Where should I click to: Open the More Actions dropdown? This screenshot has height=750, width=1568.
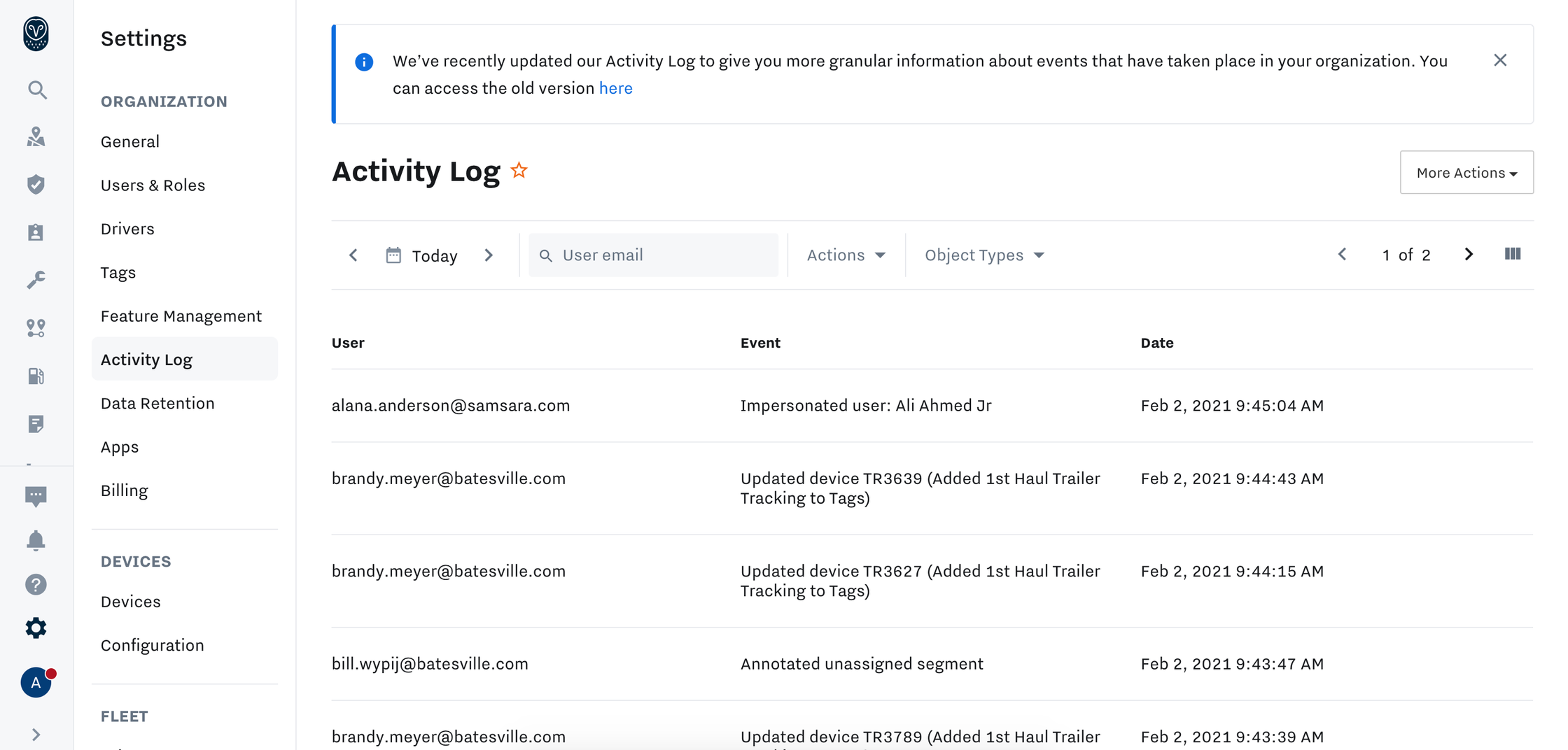pyautogui.click(x=1466, y=172)
